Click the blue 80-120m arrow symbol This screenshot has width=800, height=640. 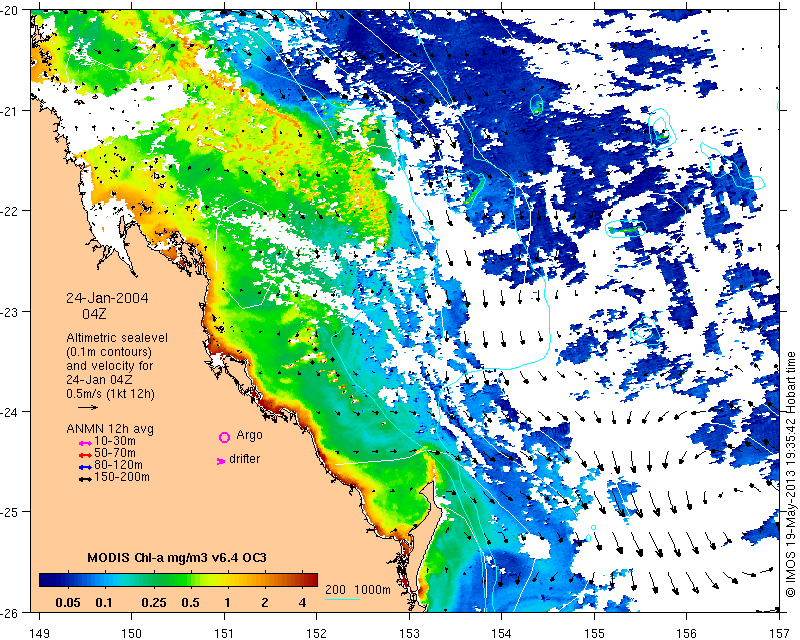(x=85, y=467)
